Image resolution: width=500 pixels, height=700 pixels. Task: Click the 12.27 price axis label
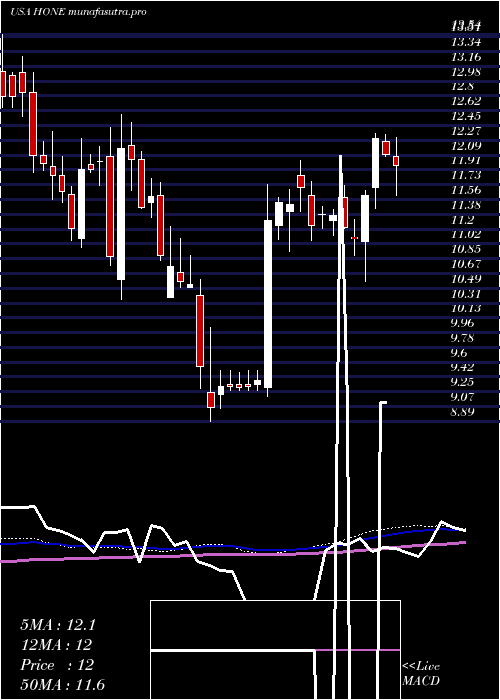[x=466, y=131]
